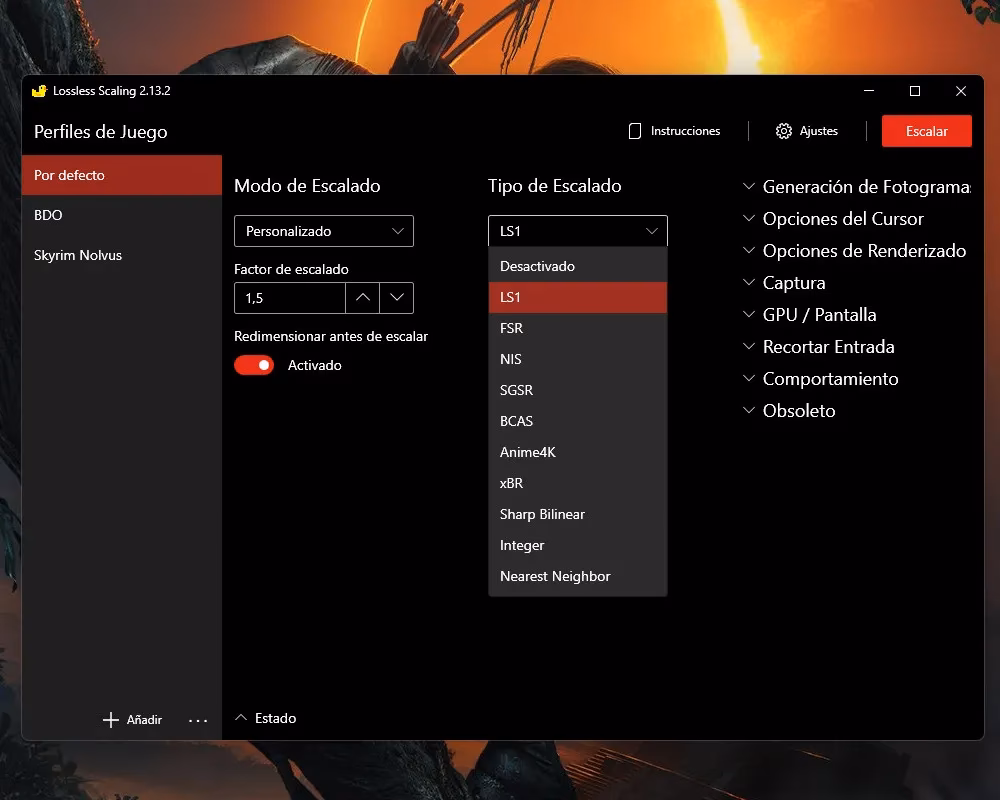Screen dimensions: 1000x800
Task: Decrease scaling factor with the down arrow
Action: (397, 298)
